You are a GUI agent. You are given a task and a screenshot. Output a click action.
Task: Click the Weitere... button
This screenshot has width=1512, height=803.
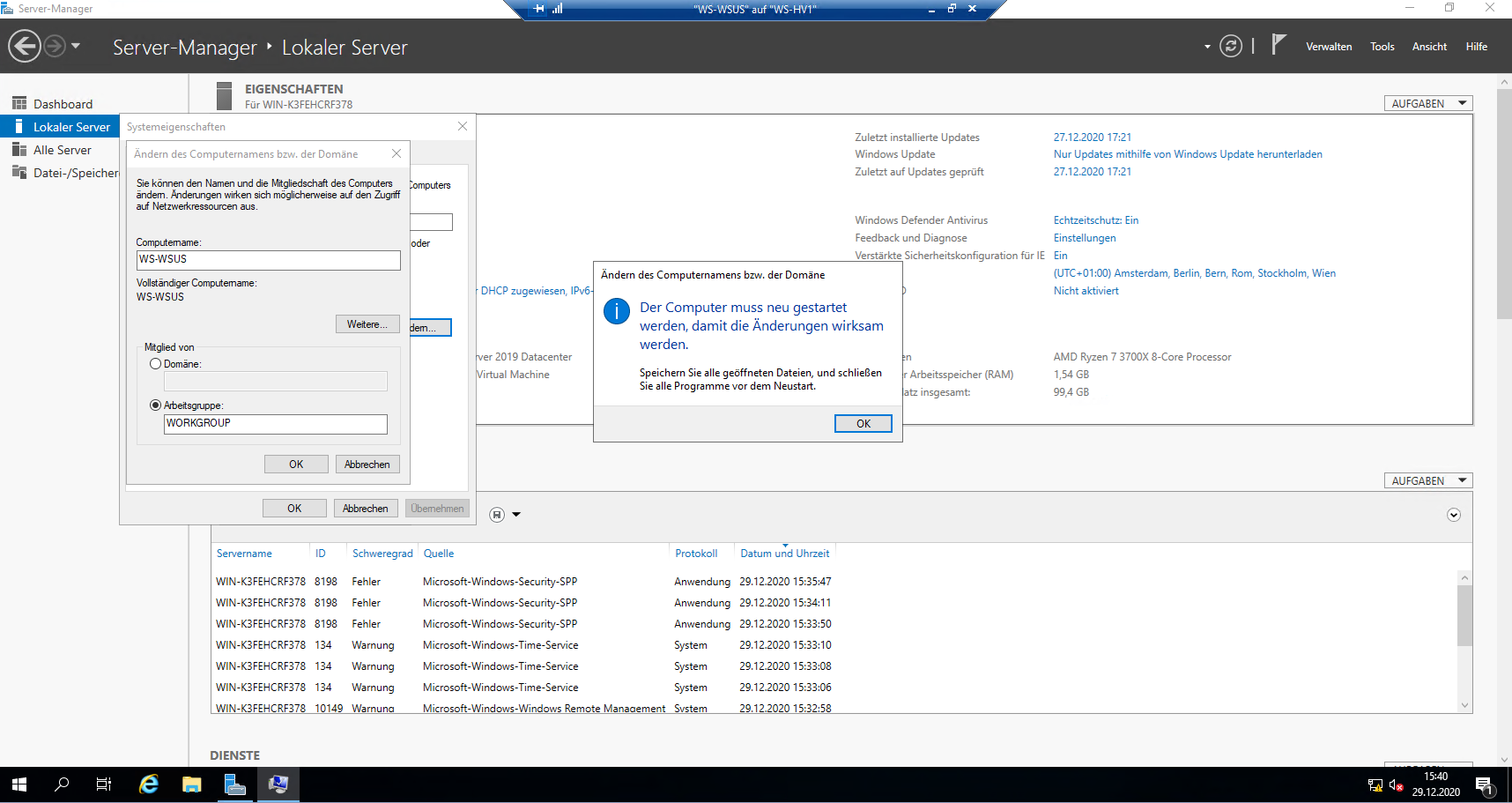tap(367, 324)
